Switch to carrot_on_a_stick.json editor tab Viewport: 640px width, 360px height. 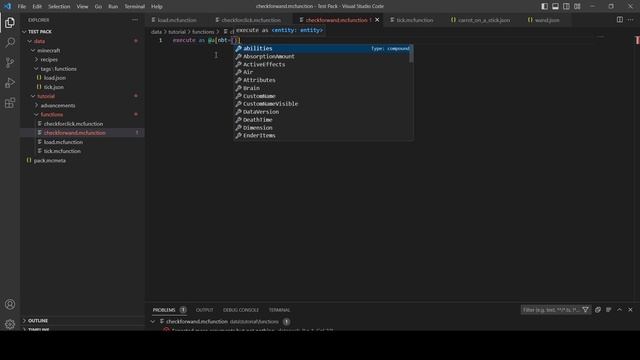click(x=483, y=20)
